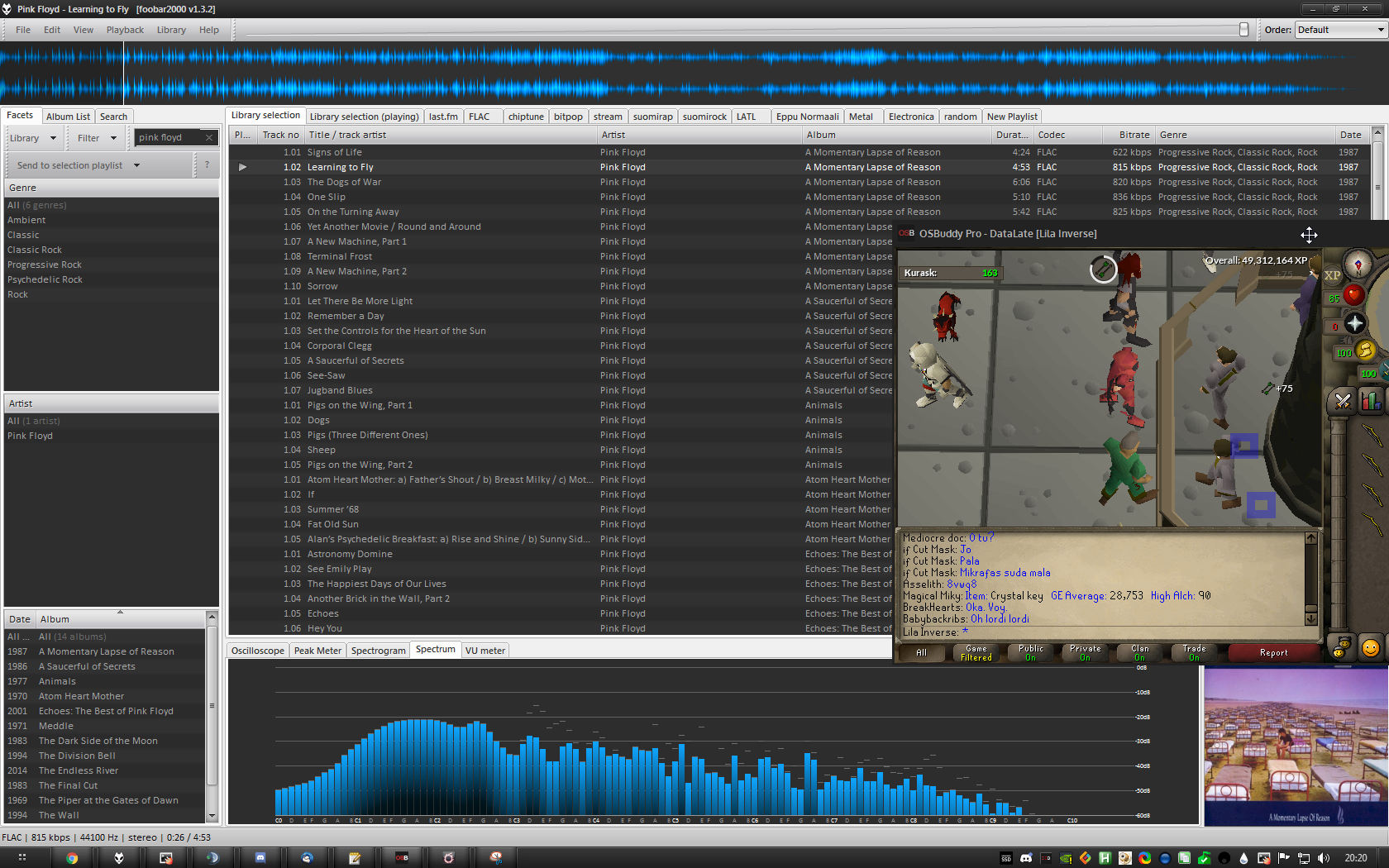Sort by the Bitrate column header
This screenshot has width=1389, height=868.
pyautogui.click(x=1129, y=135)
